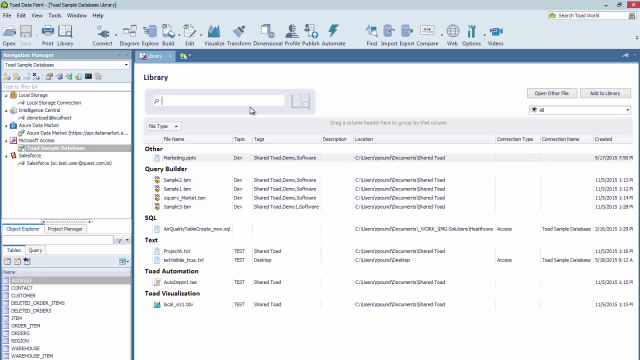Select the WAREHOUSE table in Object Explorer
Viewport: 640px width, 360px height.
(x=25, y=349)
